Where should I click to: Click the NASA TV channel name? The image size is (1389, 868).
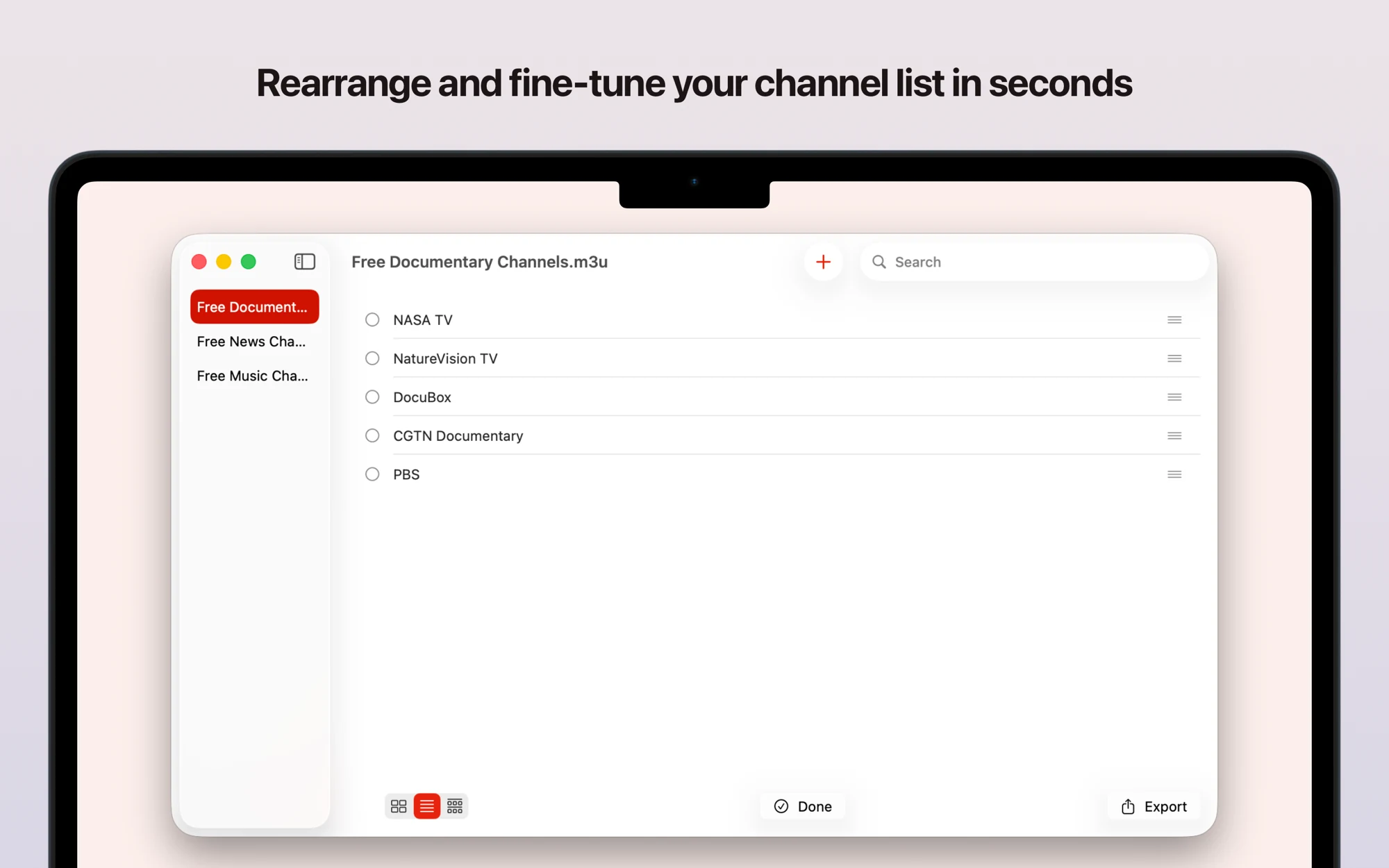422,320
